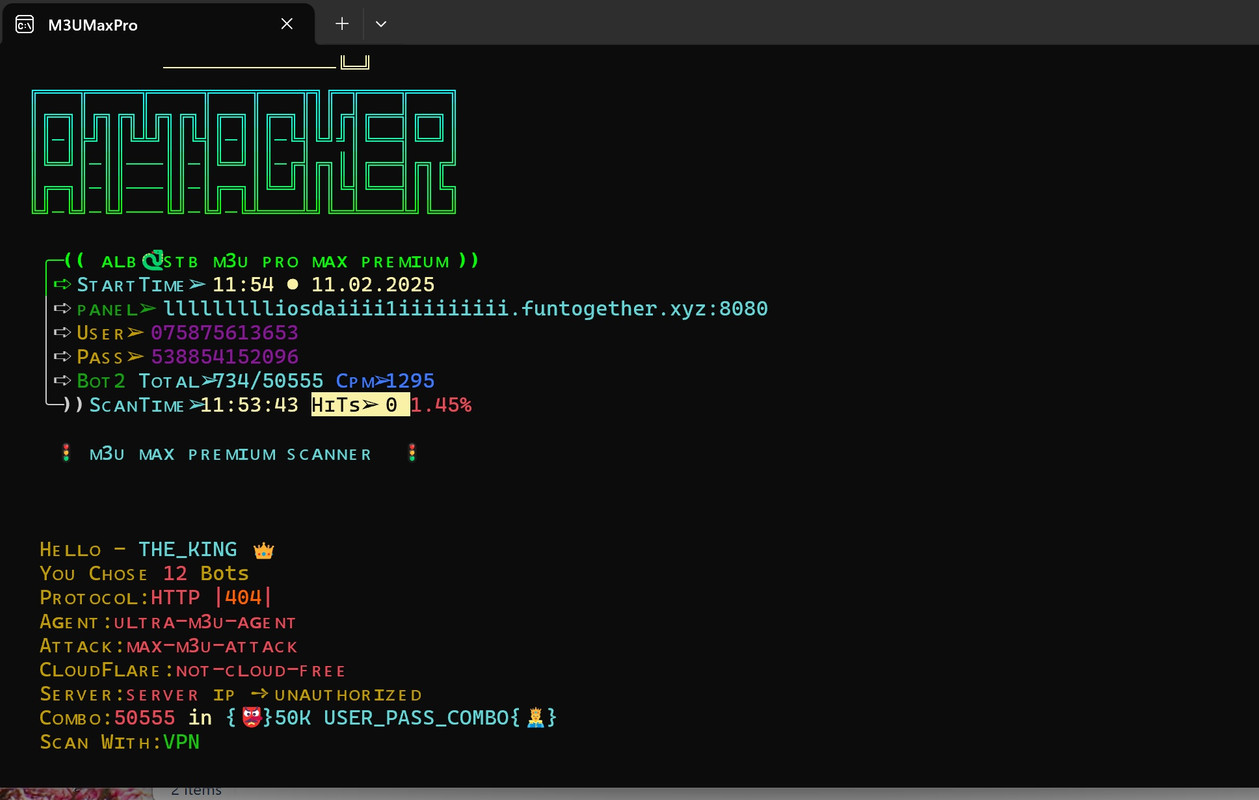Click the panel URL funtogether.xyz:8080
1259x800 pixels.
466,309
